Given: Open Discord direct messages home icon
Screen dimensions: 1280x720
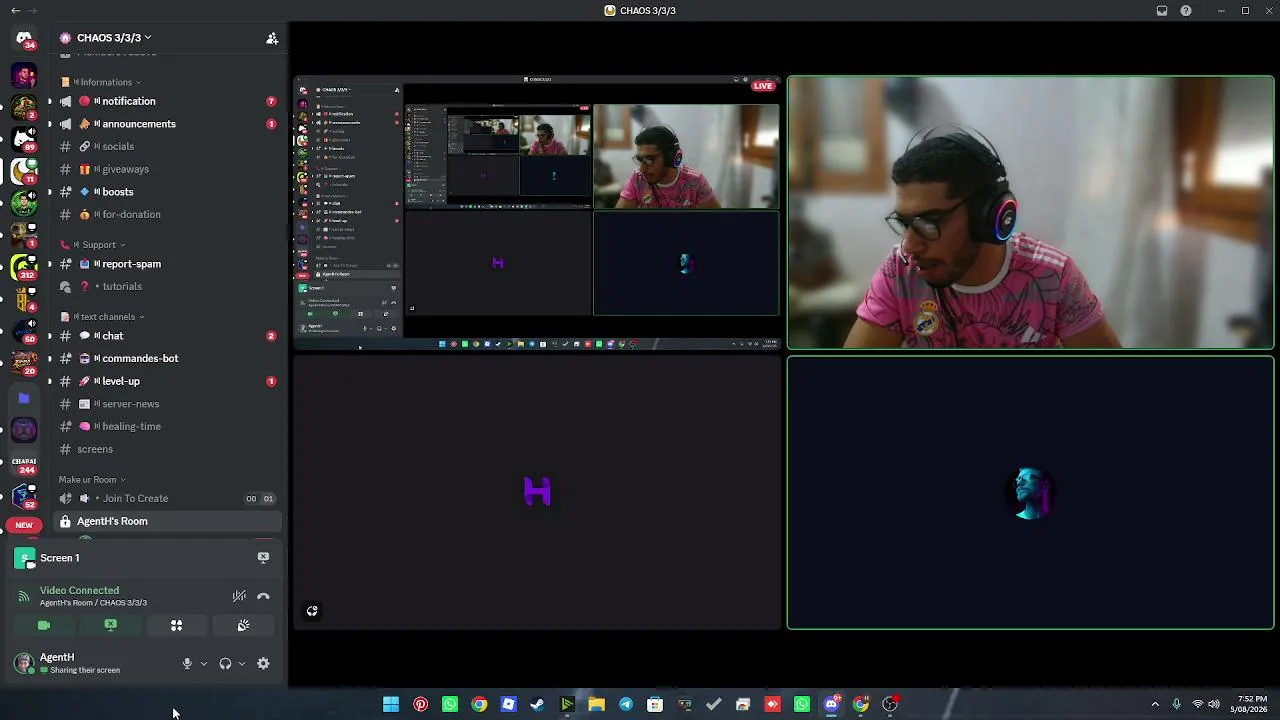Looking at the screenshot, I should (24, 38).
